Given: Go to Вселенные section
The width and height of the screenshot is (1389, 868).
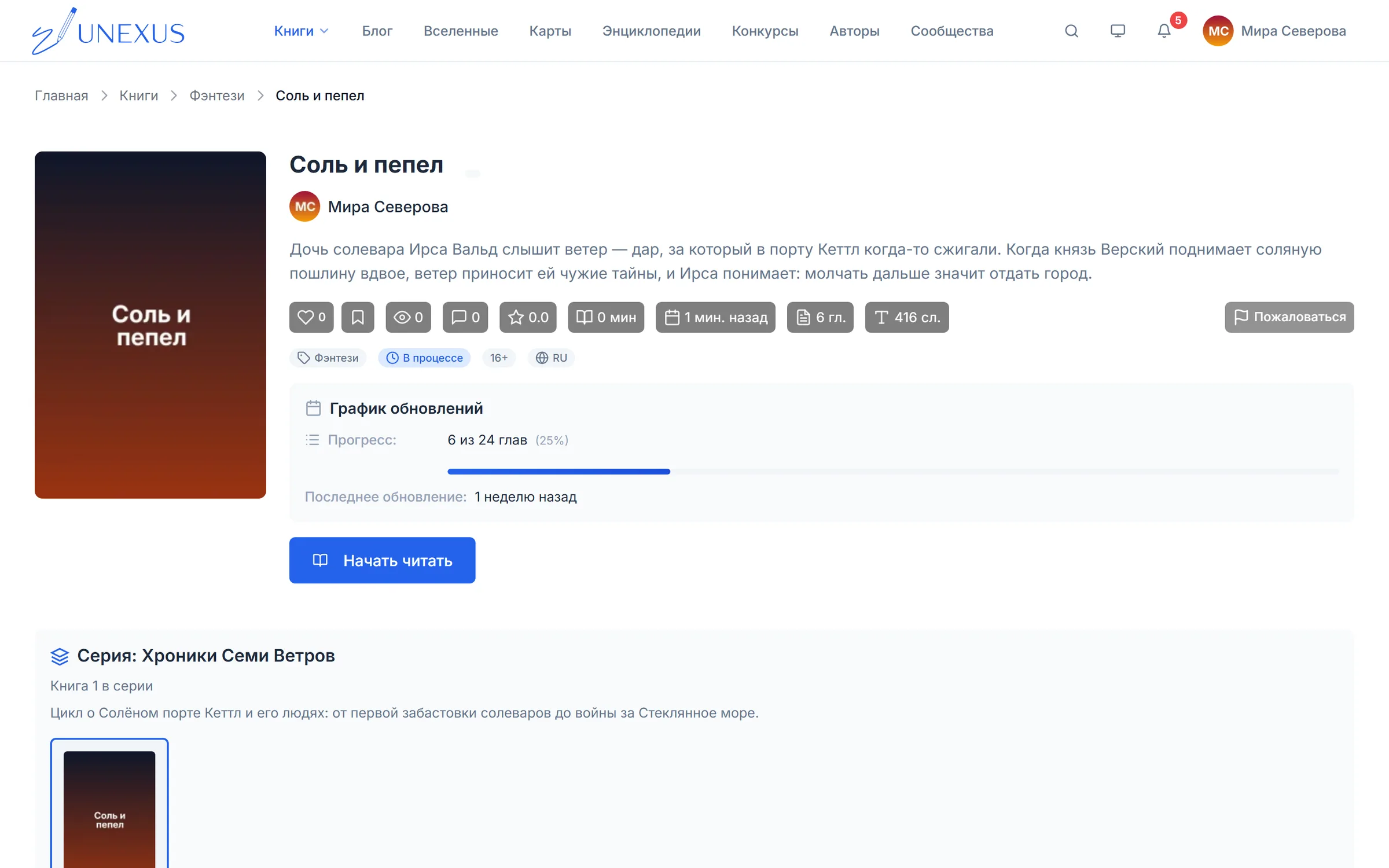Looking at the screenshot, I should click(x=461, y=31).
